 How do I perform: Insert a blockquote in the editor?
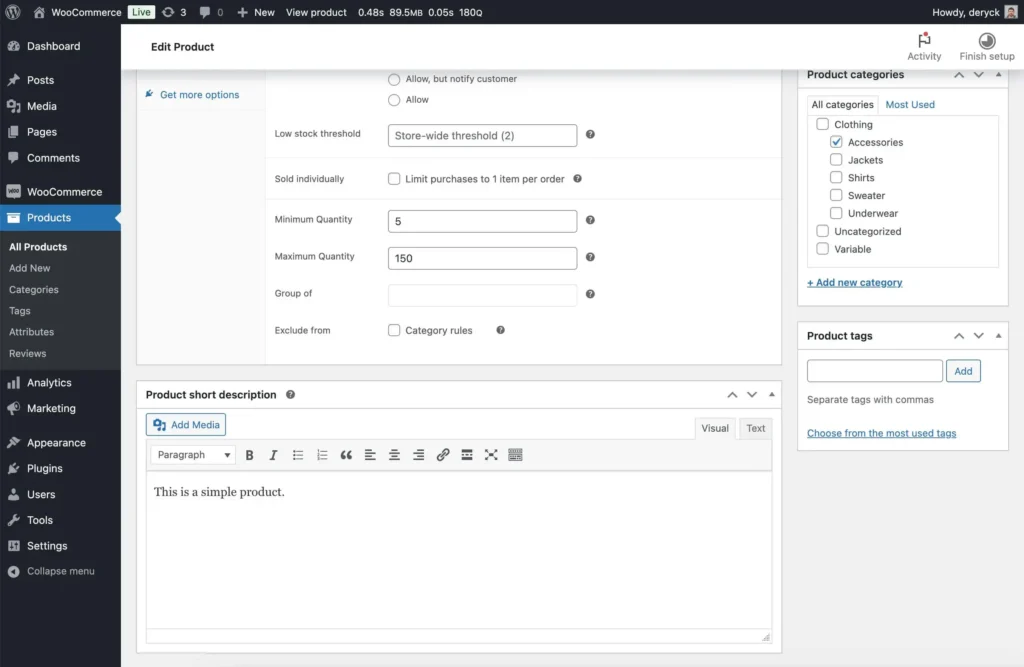(346, 455)
